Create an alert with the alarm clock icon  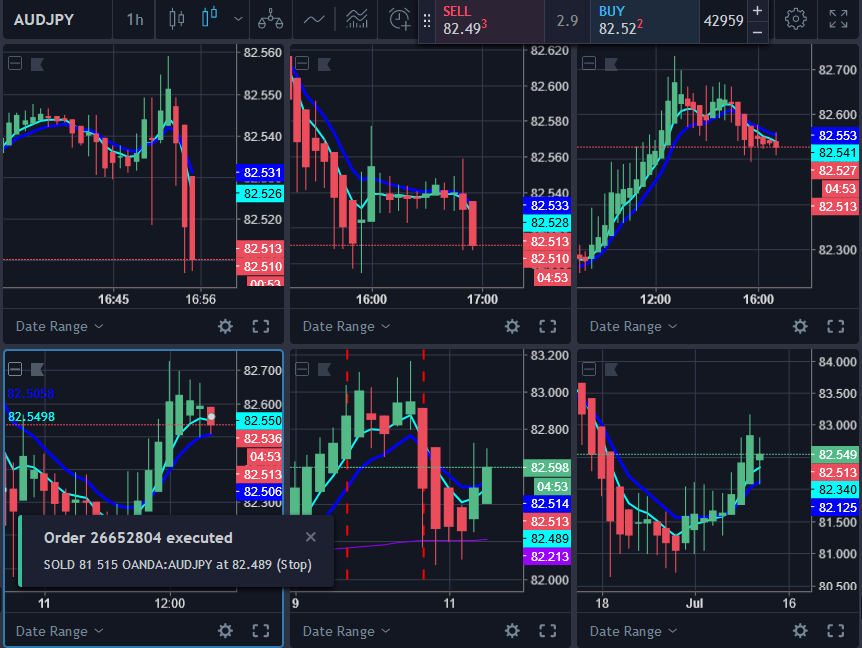tap(400, 19)
